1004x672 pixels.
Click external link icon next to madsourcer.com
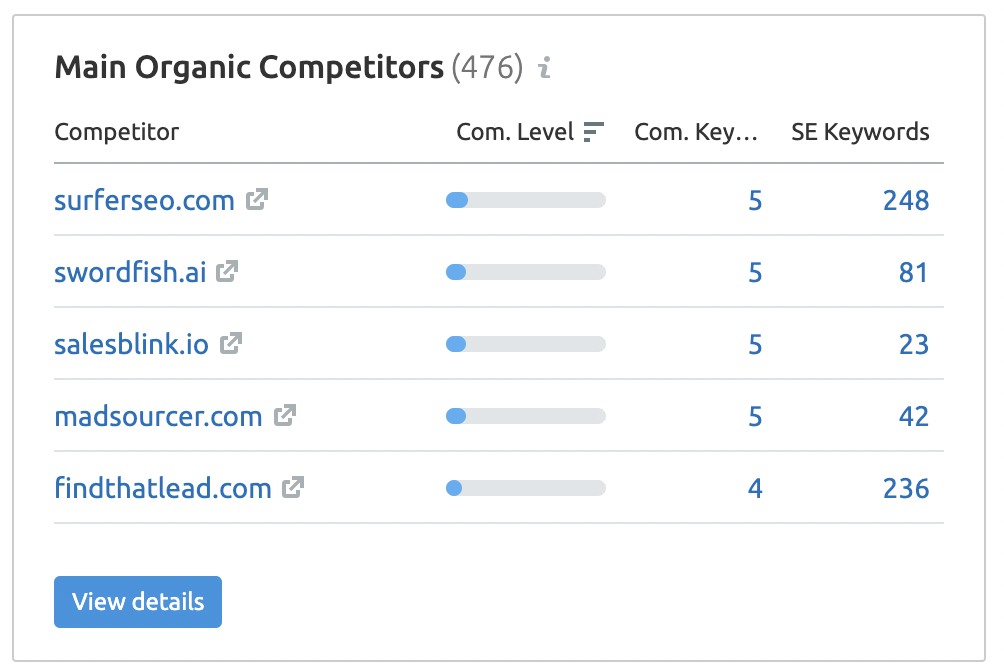pyautogui.click(x=285, y=415)
